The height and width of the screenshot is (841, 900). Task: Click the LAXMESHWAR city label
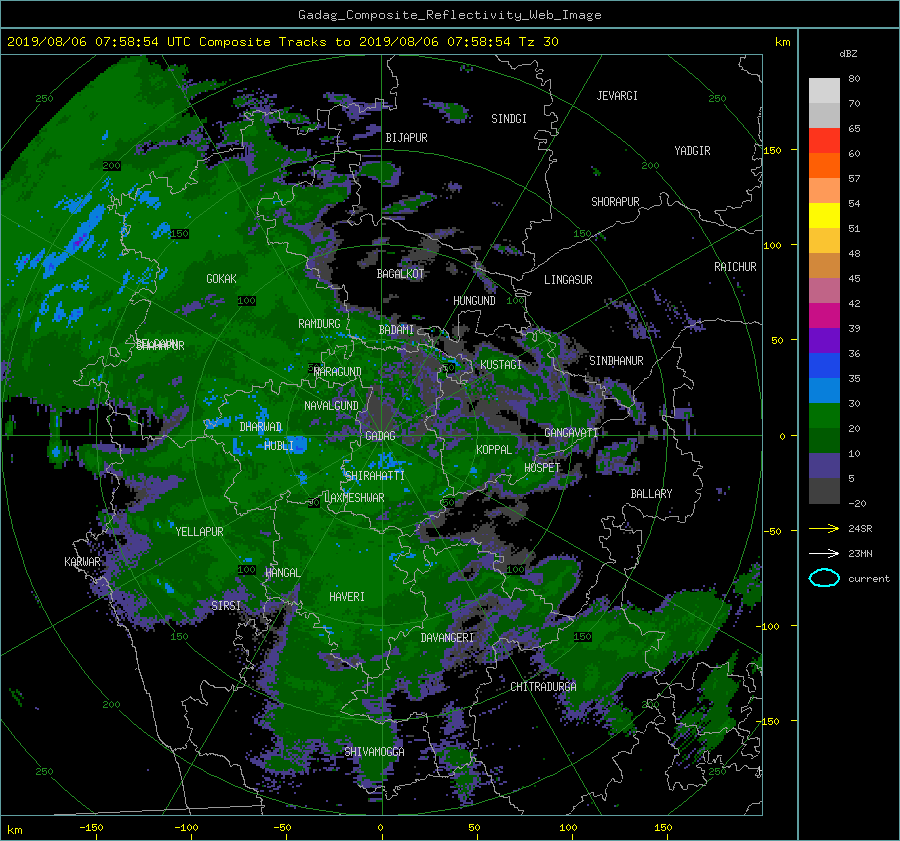click(x=354, y=498)
